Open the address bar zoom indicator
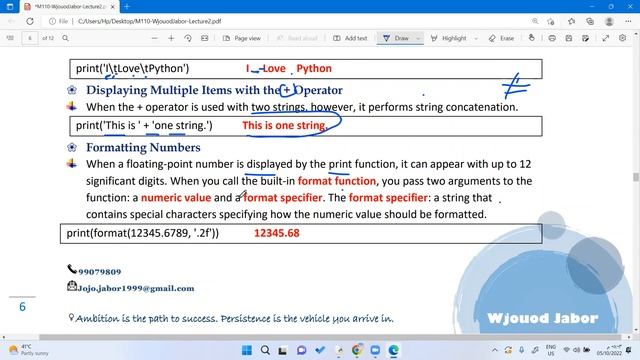 (535, 21)
